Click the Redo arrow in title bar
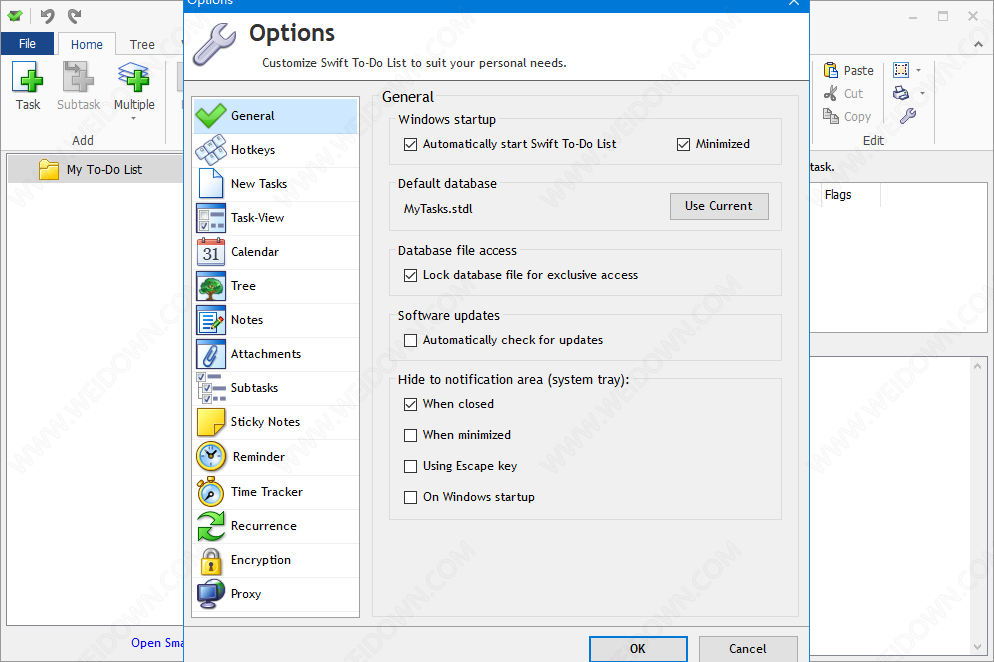The width and height of the screenshot is (994, 662). point(75,15)
